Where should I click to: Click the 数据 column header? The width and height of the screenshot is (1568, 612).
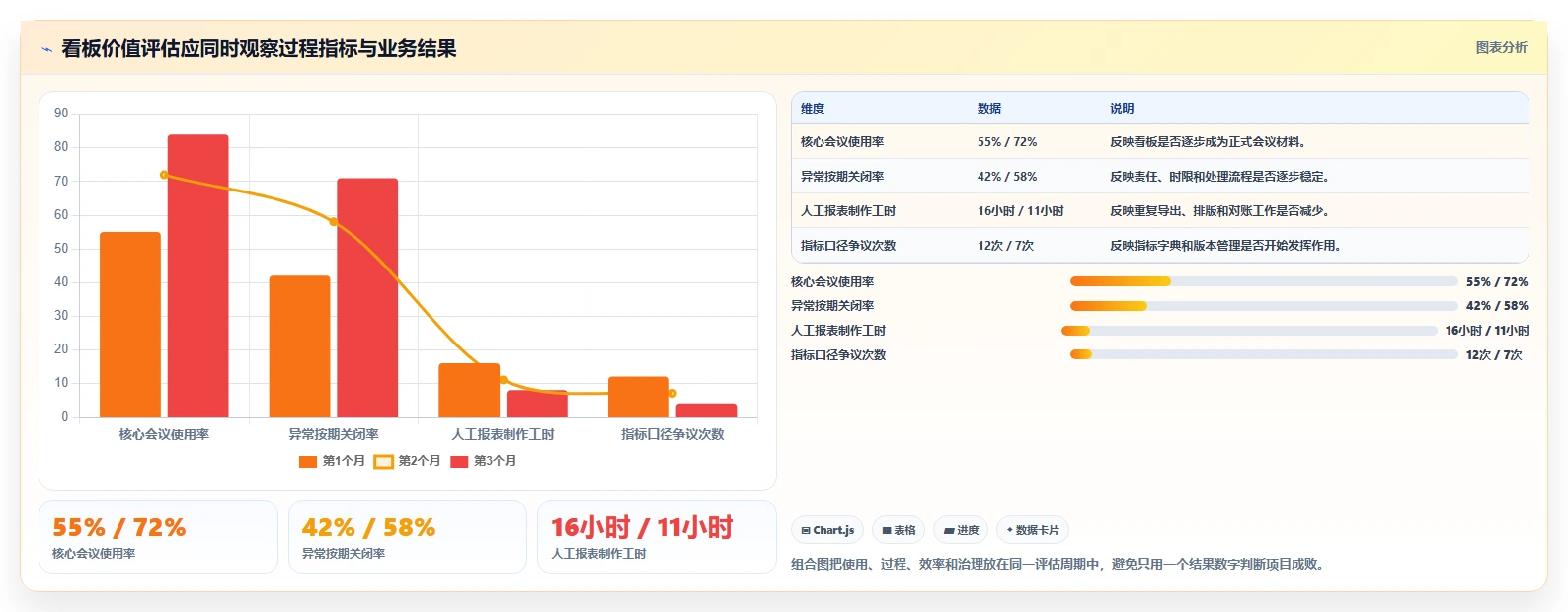(x=989, y=109)
